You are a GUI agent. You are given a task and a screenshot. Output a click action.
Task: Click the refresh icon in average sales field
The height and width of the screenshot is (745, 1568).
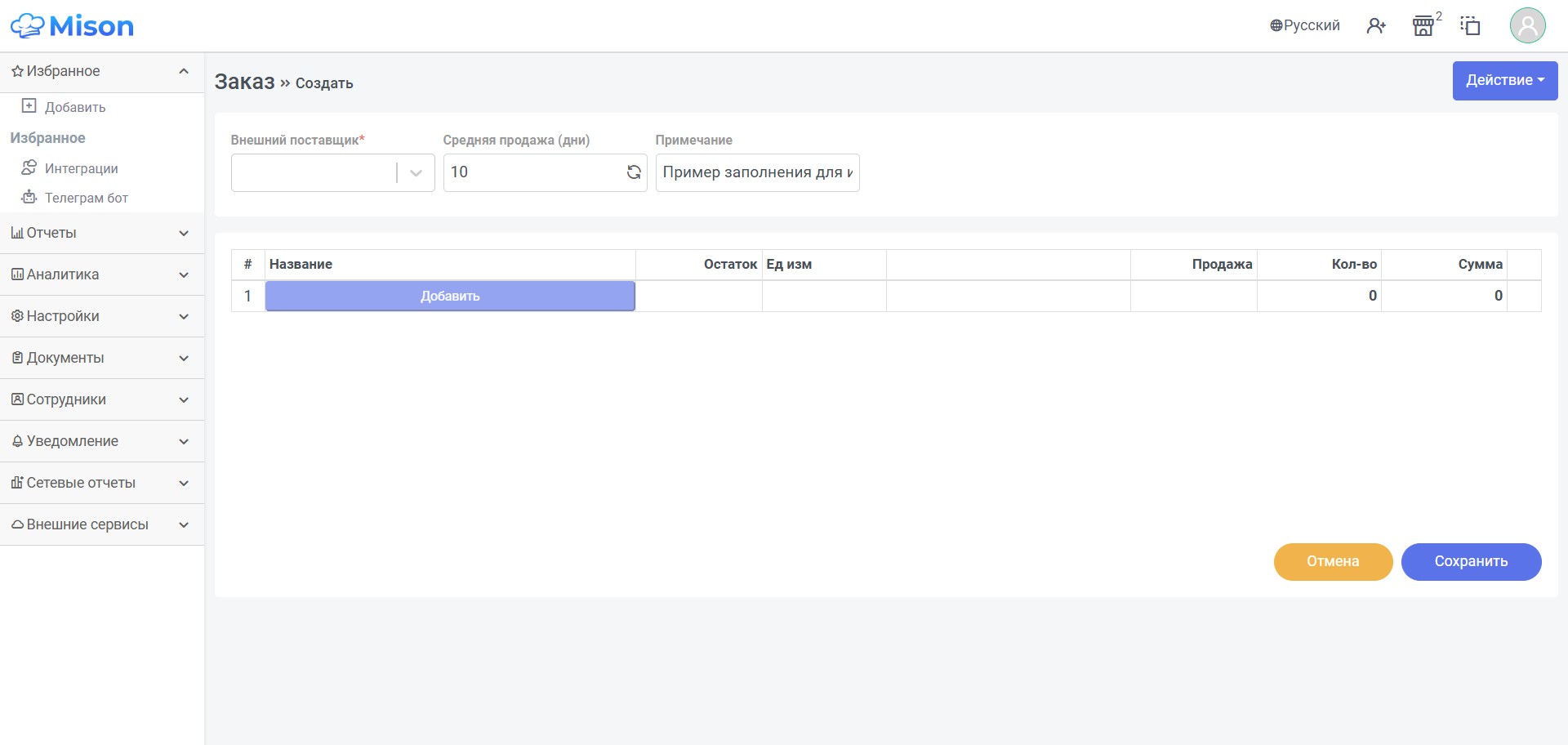coord(634,172)
